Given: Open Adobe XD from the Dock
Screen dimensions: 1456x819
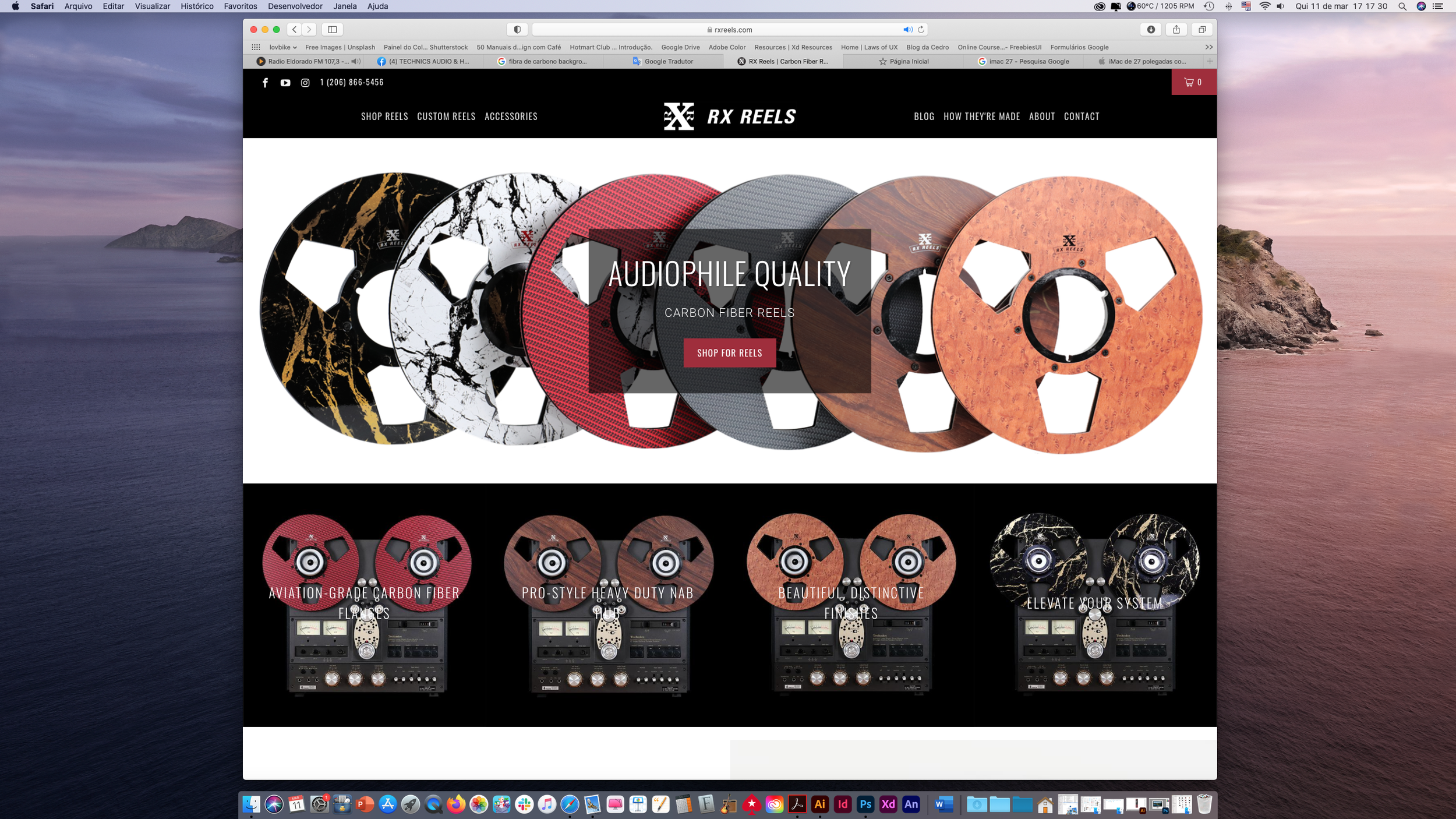Looking at the screenshot, I should coord(888,804).
